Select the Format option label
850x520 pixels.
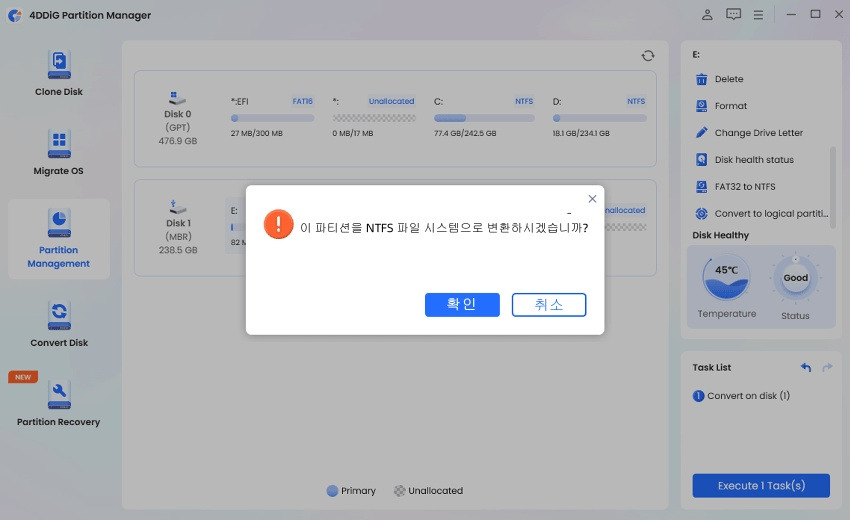click(731, 106)
